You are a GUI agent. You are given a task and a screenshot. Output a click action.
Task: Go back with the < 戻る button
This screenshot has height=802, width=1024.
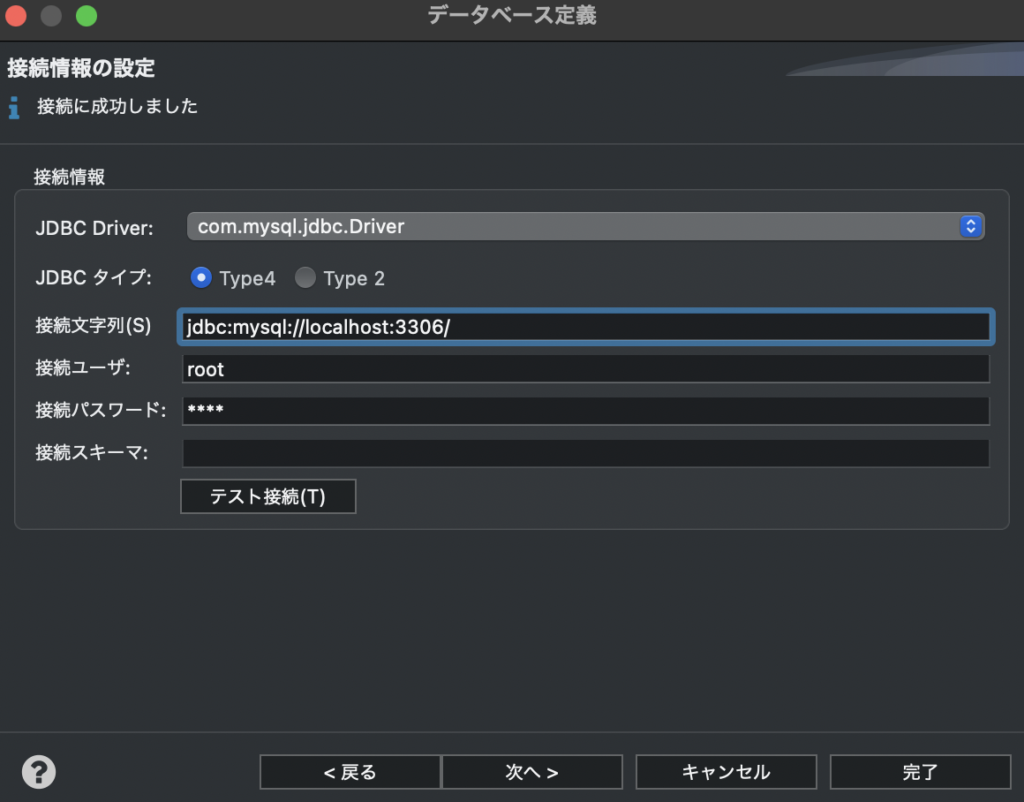(x=350, y=772)
